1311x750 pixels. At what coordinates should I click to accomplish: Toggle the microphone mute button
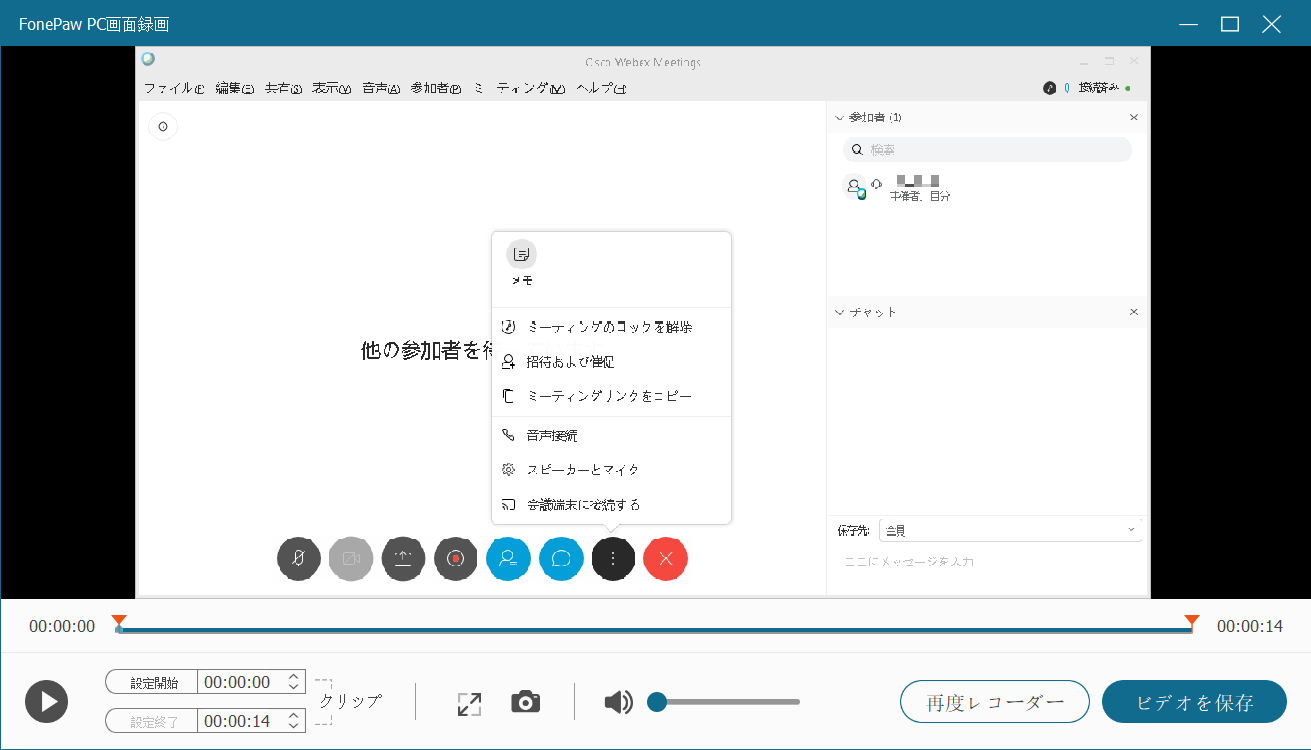click(298, 559)
